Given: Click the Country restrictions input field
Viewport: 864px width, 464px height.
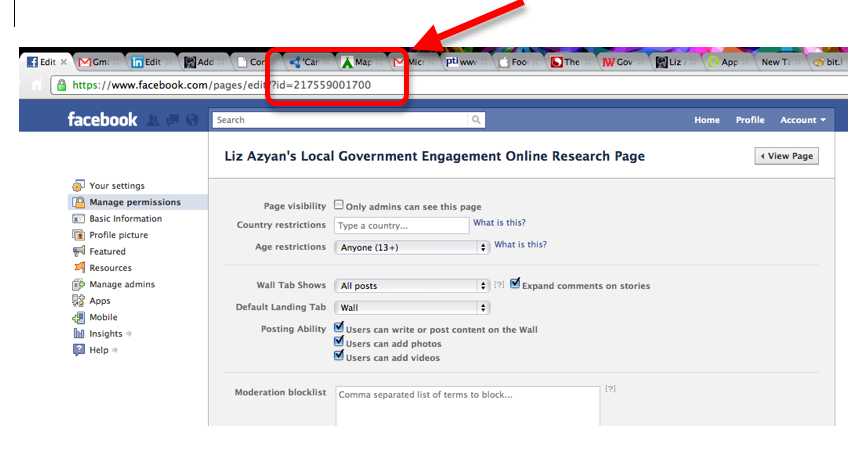Looking at the screenshot, I should pos(401,226).
